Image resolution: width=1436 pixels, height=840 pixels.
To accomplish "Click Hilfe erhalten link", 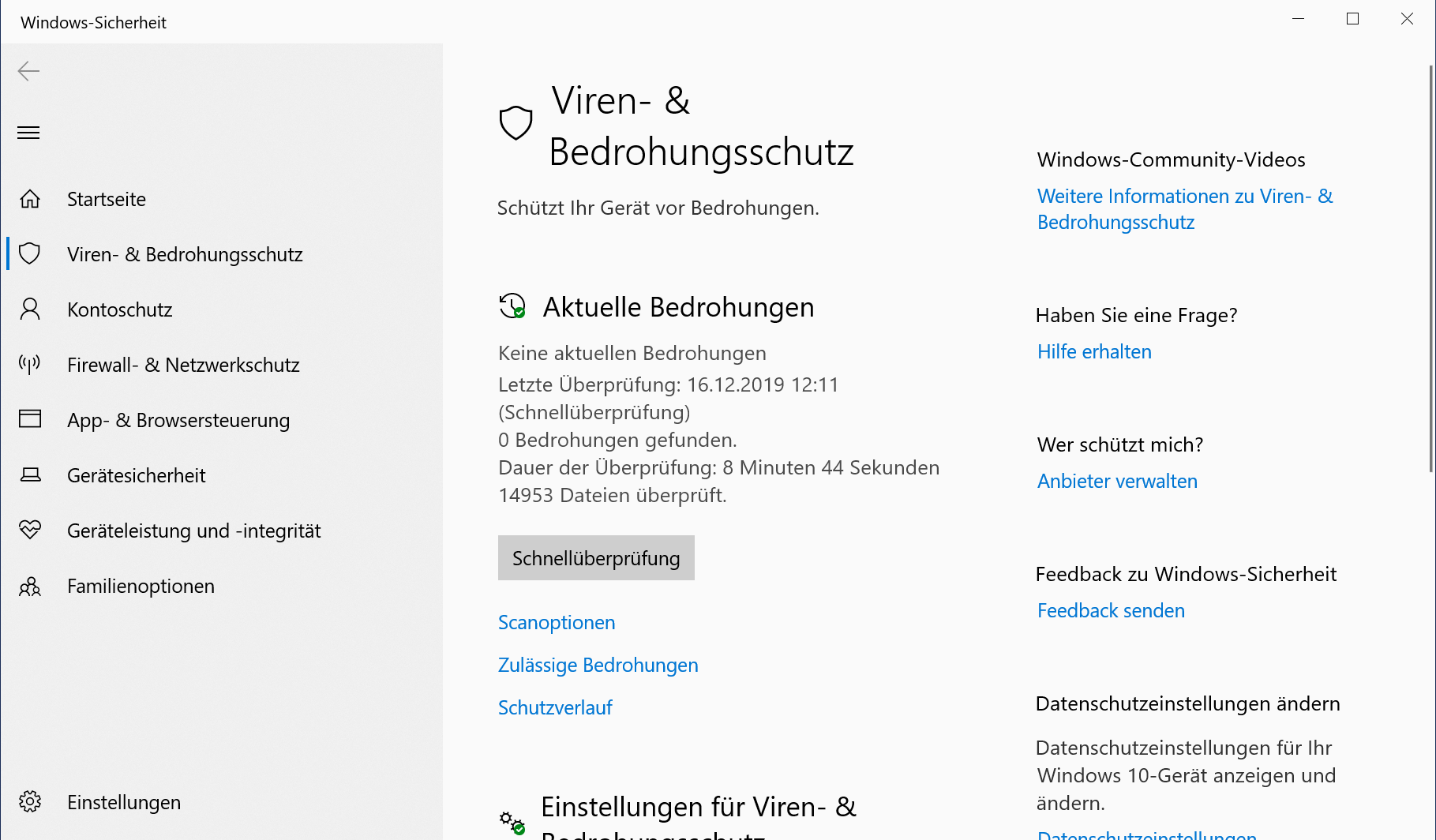I will pyautogui.click(x=1094, y=352).
